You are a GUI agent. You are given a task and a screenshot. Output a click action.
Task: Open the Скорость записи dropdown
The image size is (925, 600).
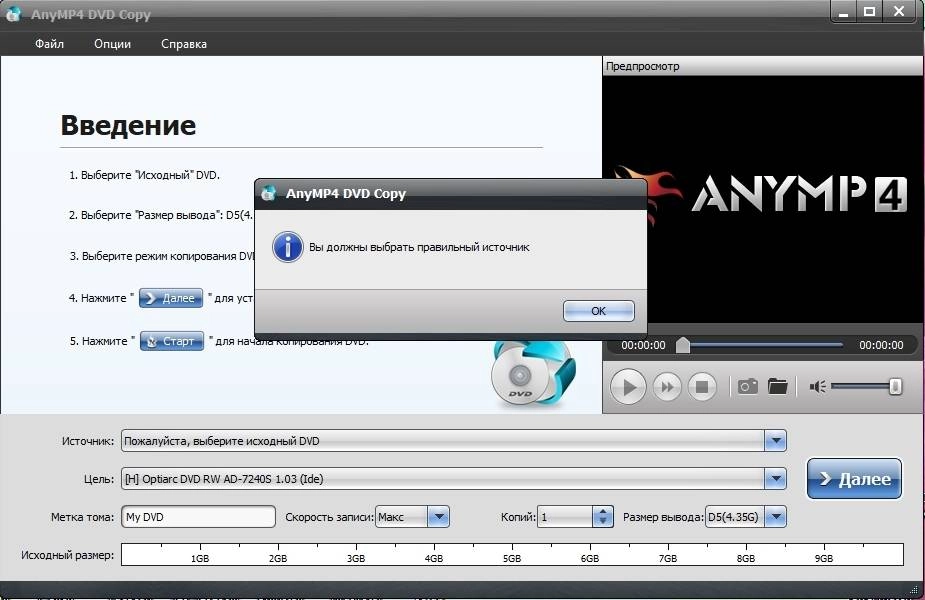438,517
